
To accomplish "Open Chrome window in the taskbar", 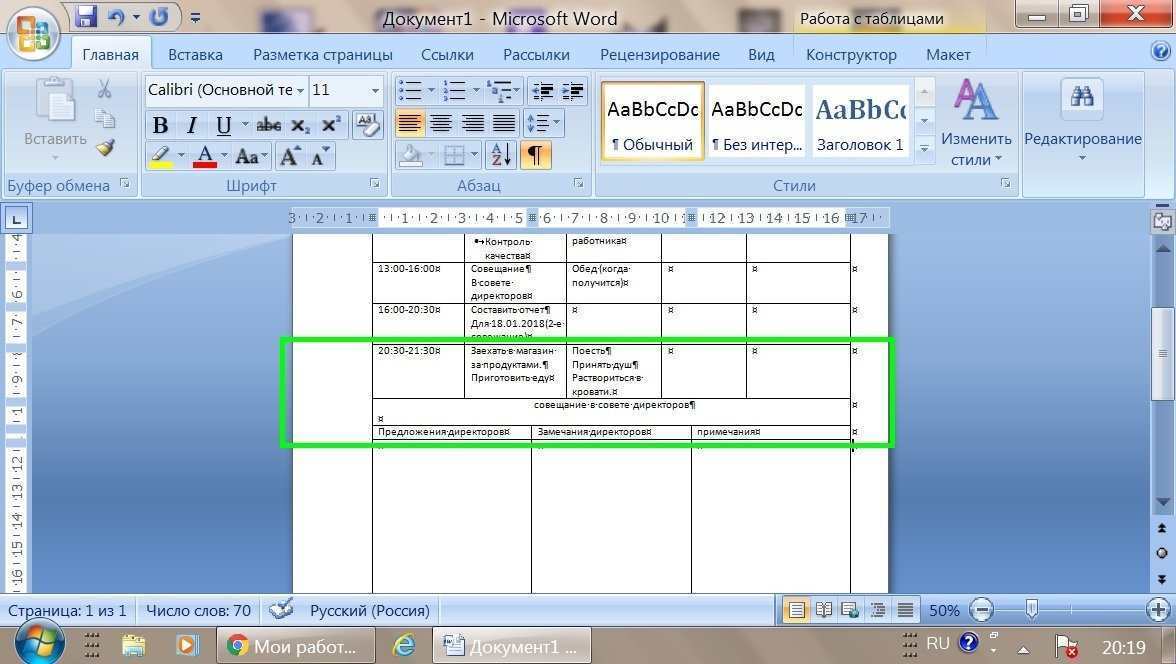I will pos(292,645).
